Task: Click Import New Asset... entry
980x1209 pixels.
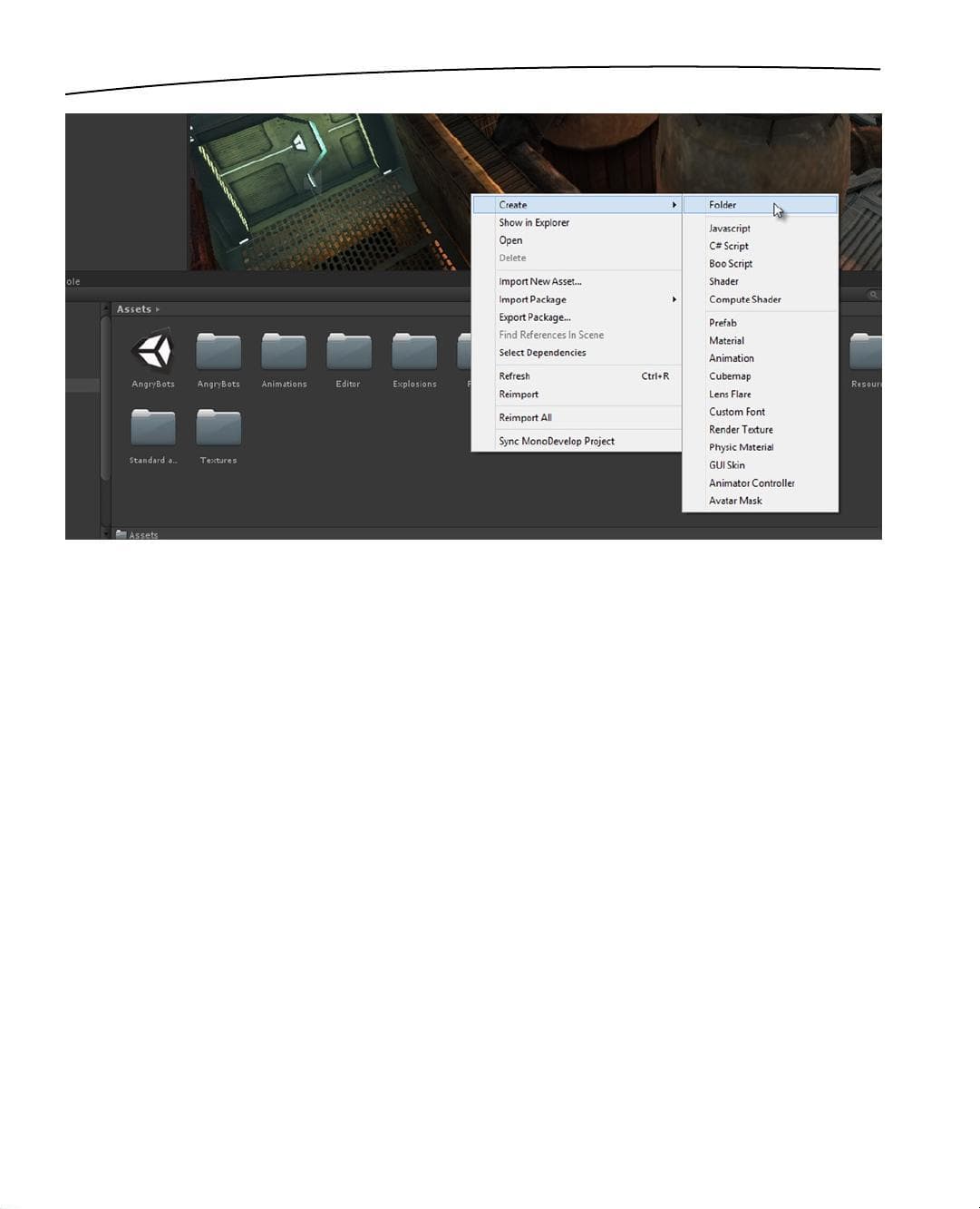Action: tap(577, 282)
